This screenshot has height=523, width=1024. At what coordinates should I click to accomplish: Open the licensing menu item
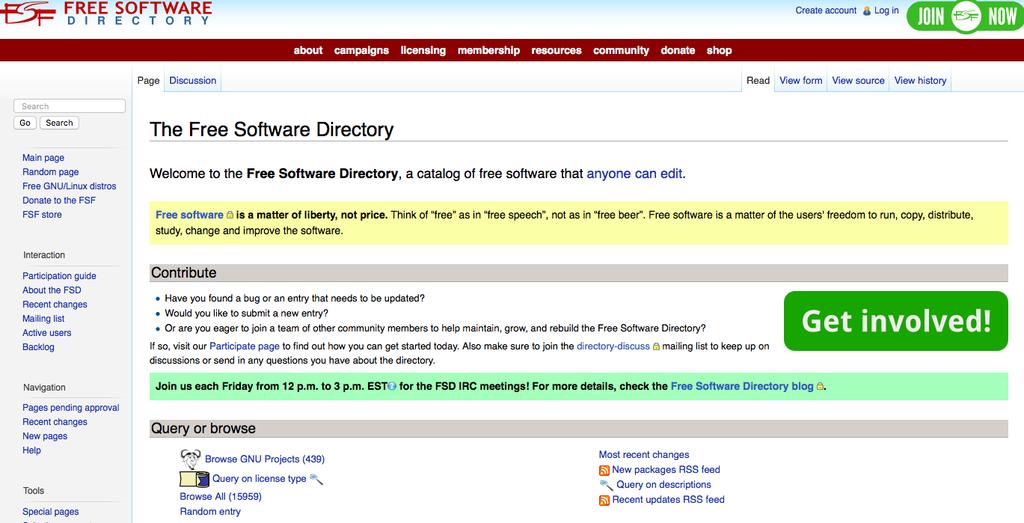(x=423, y=50)
